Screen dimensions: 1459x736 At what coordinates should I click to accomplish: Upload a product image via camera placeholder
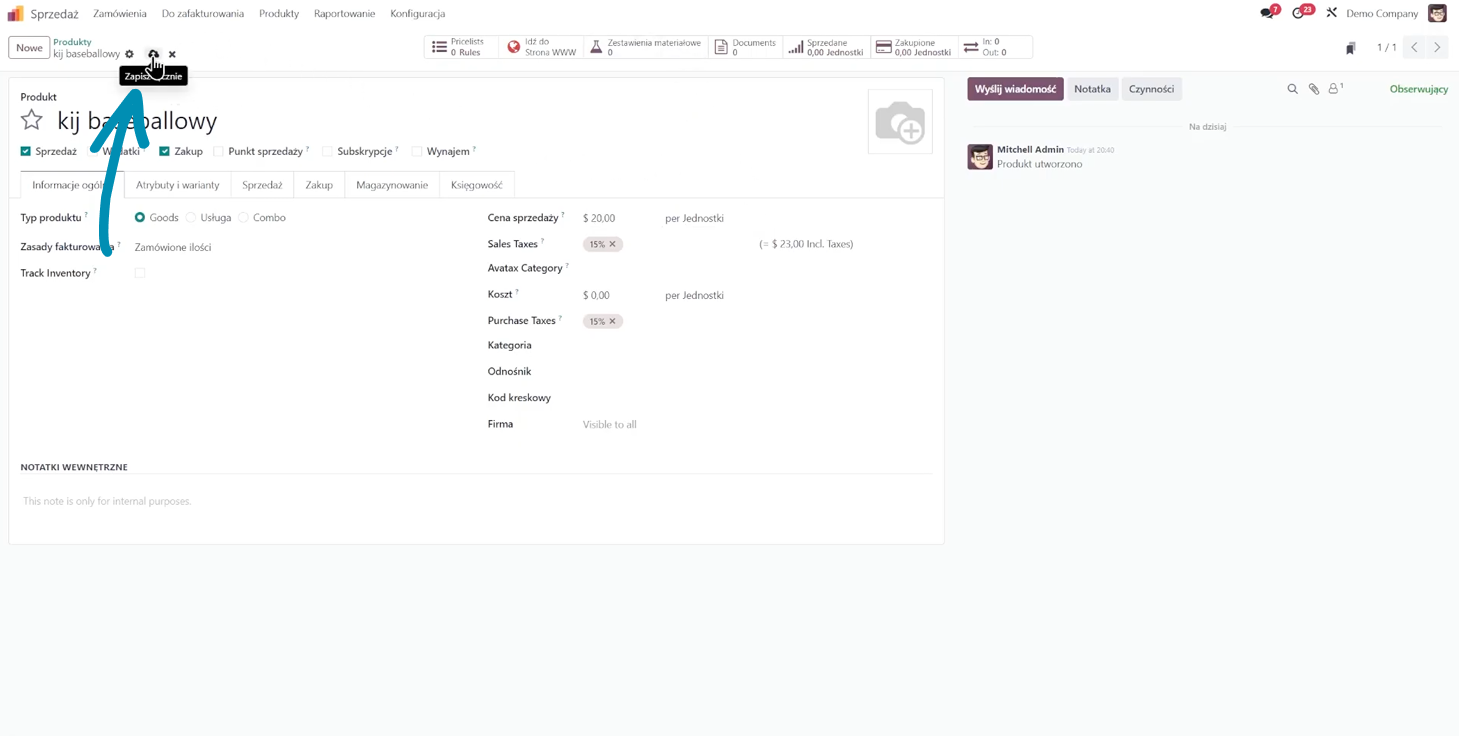coord(900,122)
